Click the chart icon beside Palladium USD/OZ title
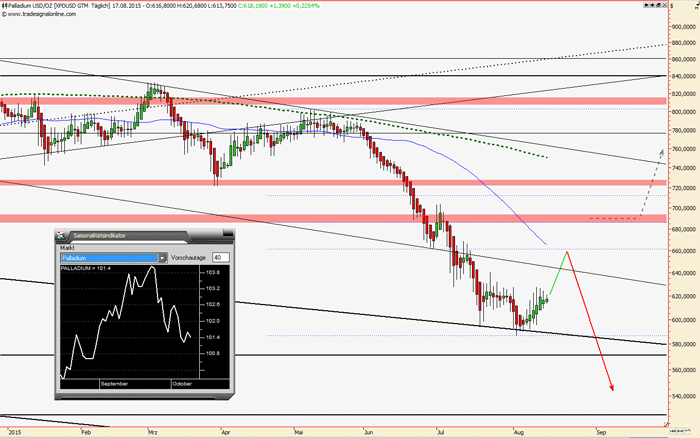The image size is (700, 438). (4, 5)
